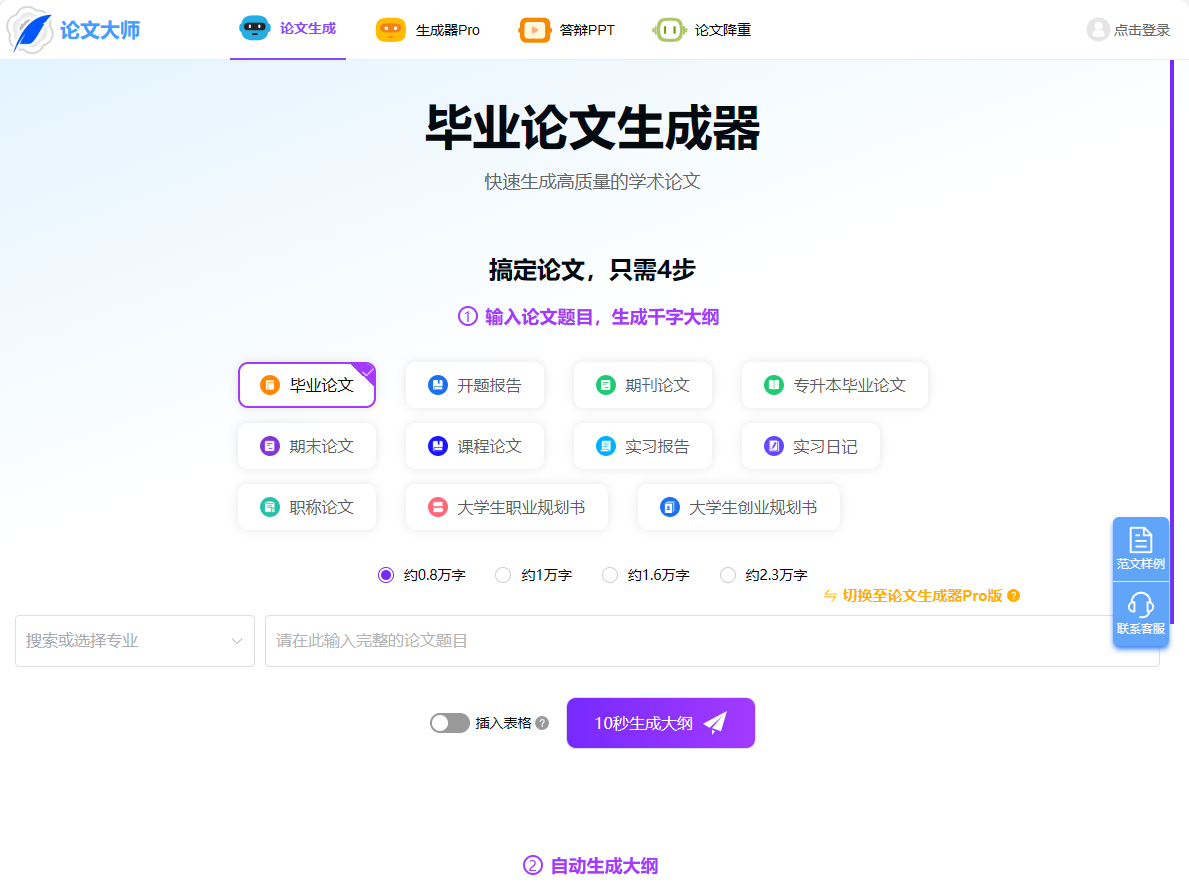
Task: Open 联系客服 customer service panel
Action: (1140, 611)
